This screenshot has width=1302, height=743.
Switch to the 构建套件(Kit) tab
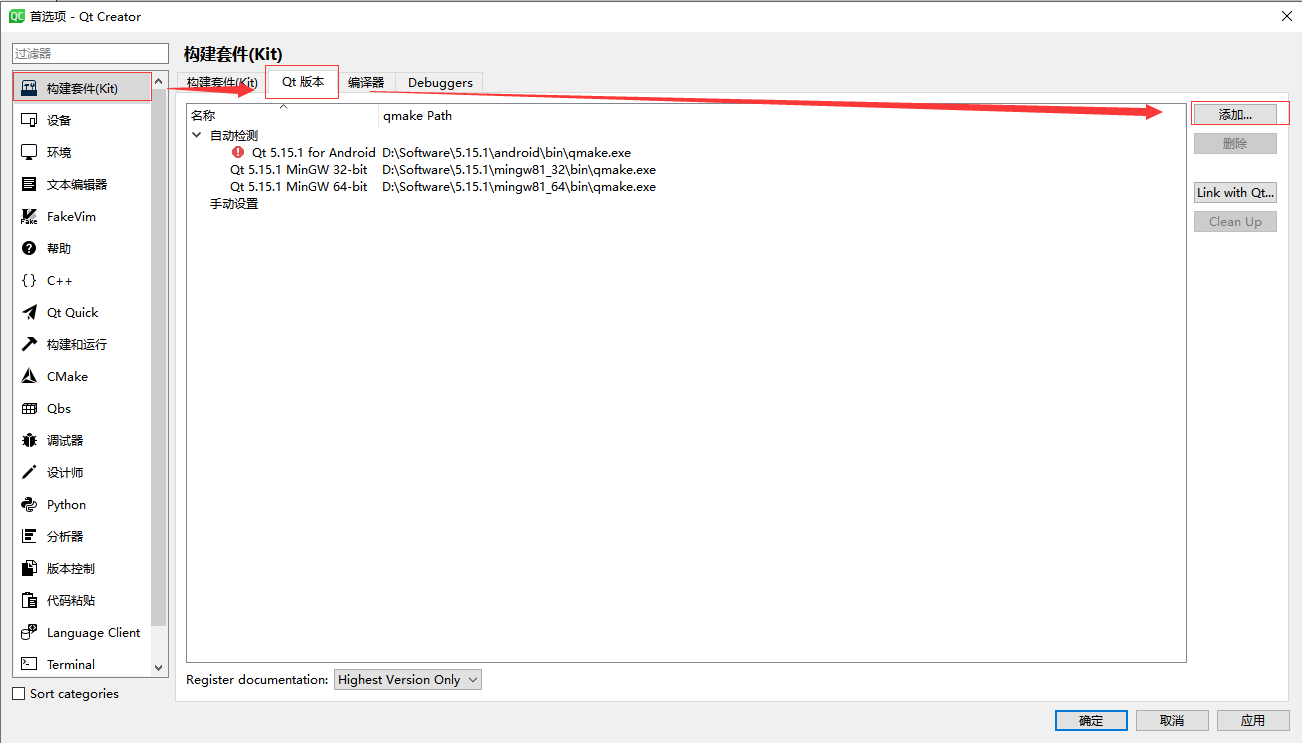pyautogui.click(x=222, y=82)
